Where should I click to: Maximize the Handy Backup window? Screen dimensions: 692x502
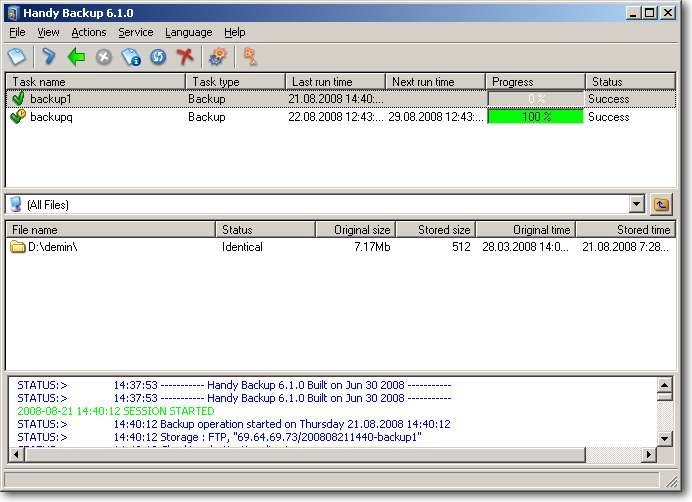[x=650, y=13]
